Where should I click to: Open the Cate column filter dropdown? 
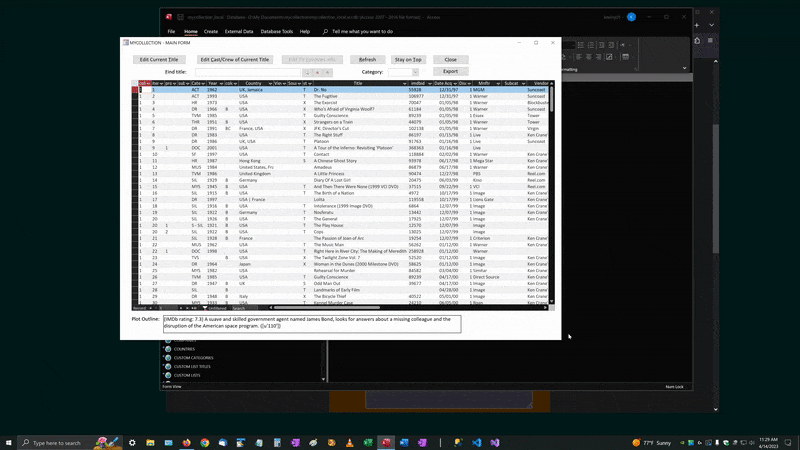pyautogui.click(x=203, y=83)
